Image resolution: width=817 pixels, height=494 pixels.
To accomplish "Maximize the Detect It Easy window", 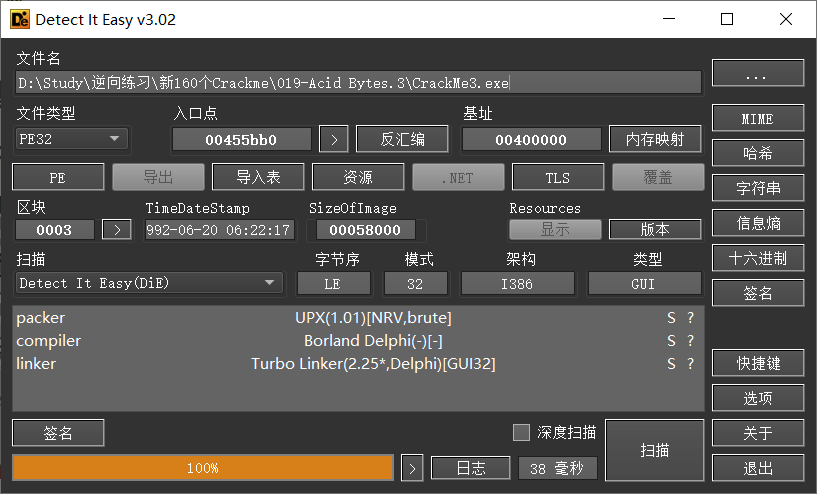I will pos(727,19).
